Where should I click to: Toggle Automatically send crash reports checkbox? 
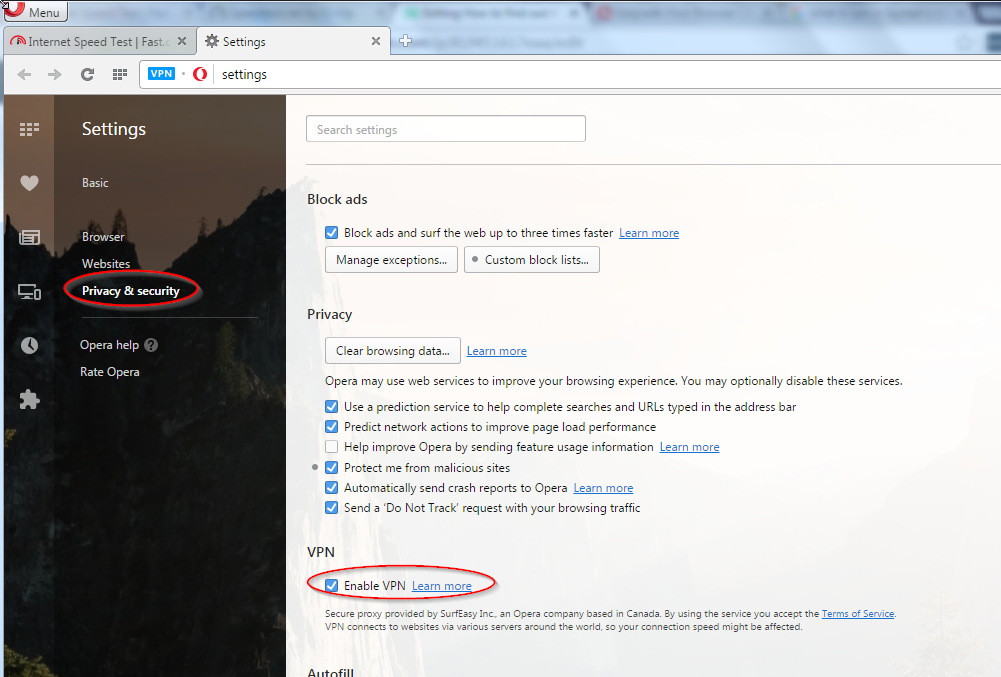(331, 487)
